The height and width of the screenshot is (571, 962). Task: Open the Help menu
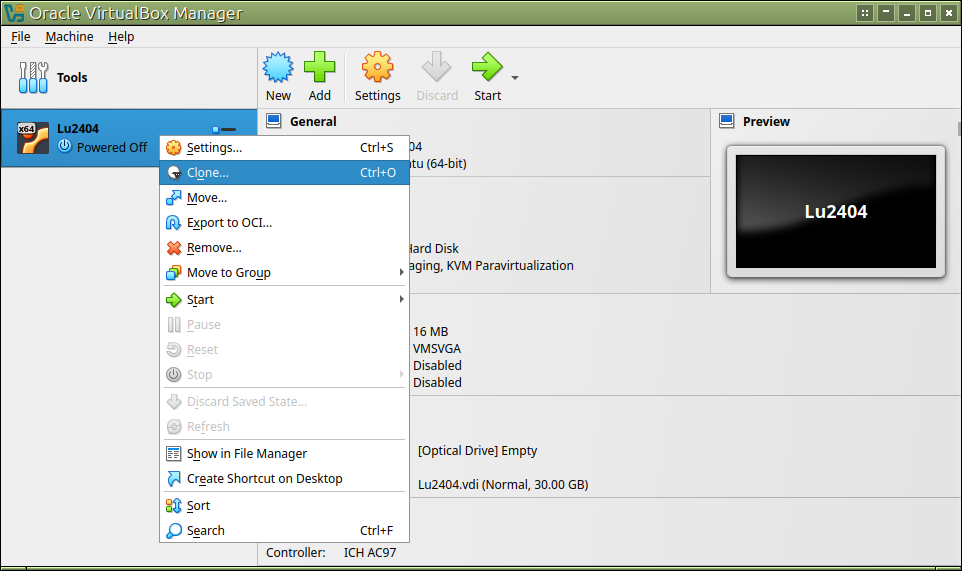pos(121,37)
